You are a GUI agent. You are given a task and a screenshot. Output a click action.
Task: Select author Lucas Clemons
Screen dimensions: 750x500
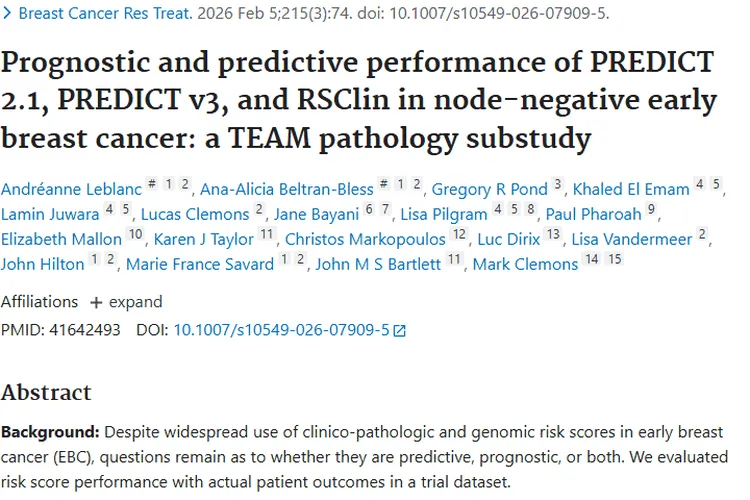[195, 215]
